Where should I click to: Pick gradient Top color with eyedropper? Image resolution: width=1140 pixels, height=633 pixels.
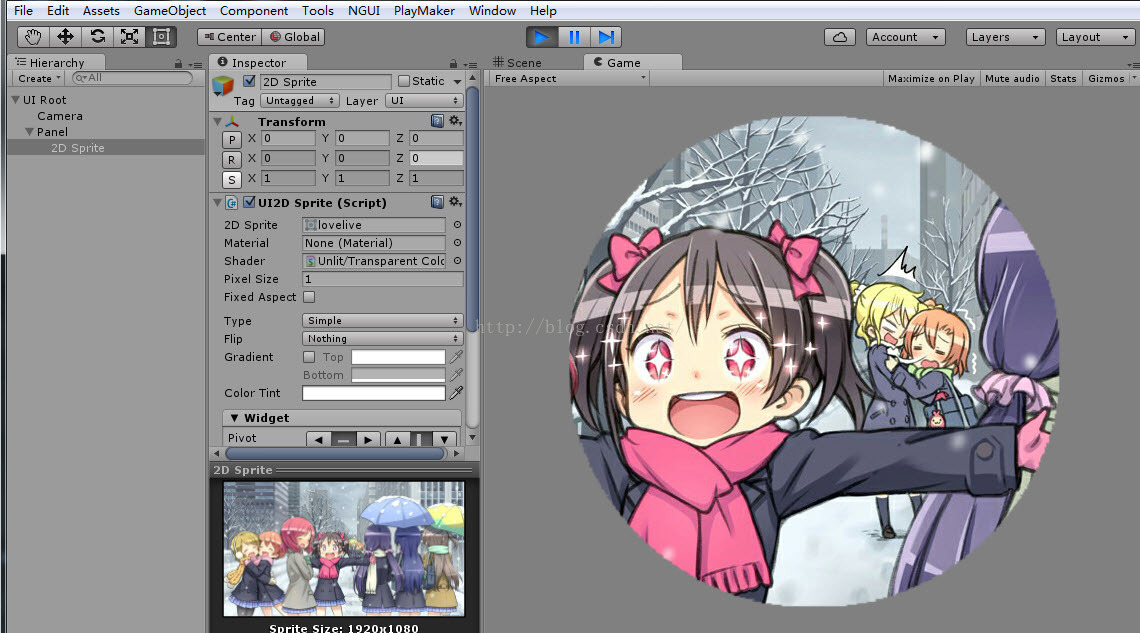(457, 357)
